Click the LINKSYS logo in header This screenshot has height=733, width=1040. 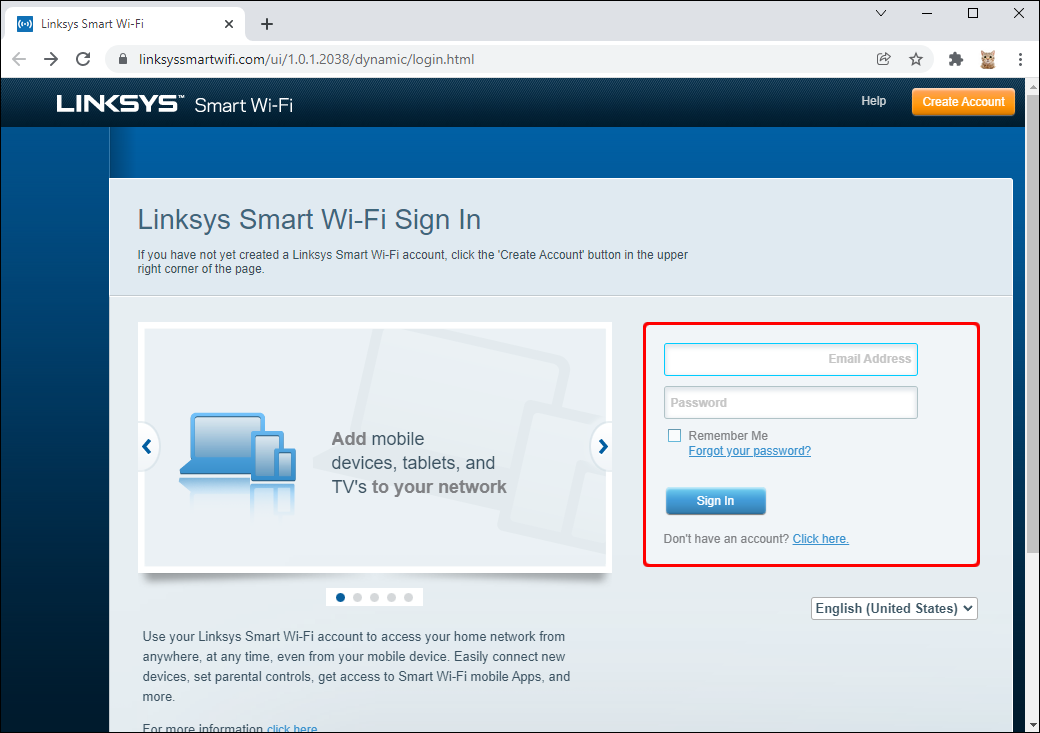click(119, 103)
